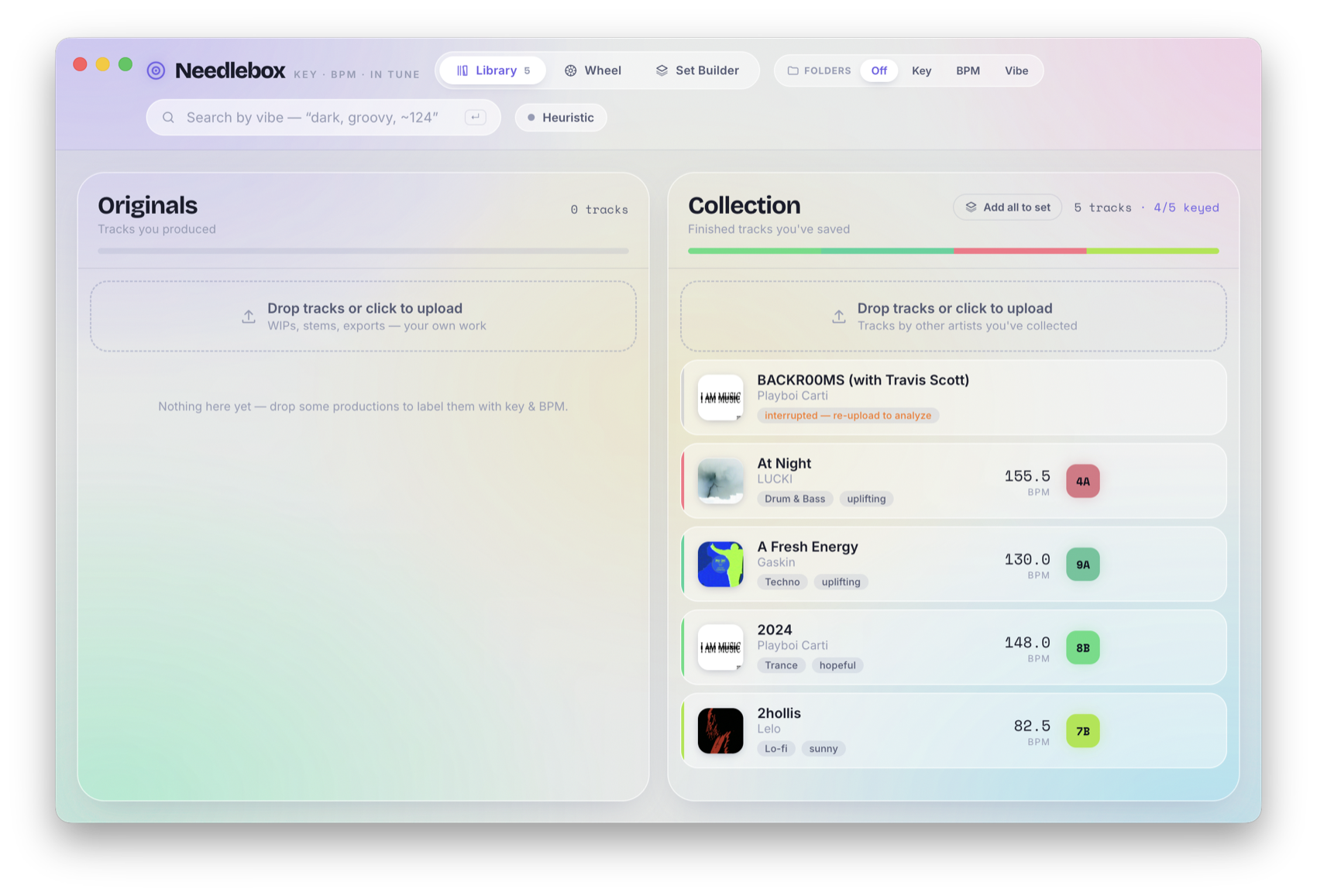Click the Wheel tab icon
The image size is (1317, 896).
(x=570, y=70)
